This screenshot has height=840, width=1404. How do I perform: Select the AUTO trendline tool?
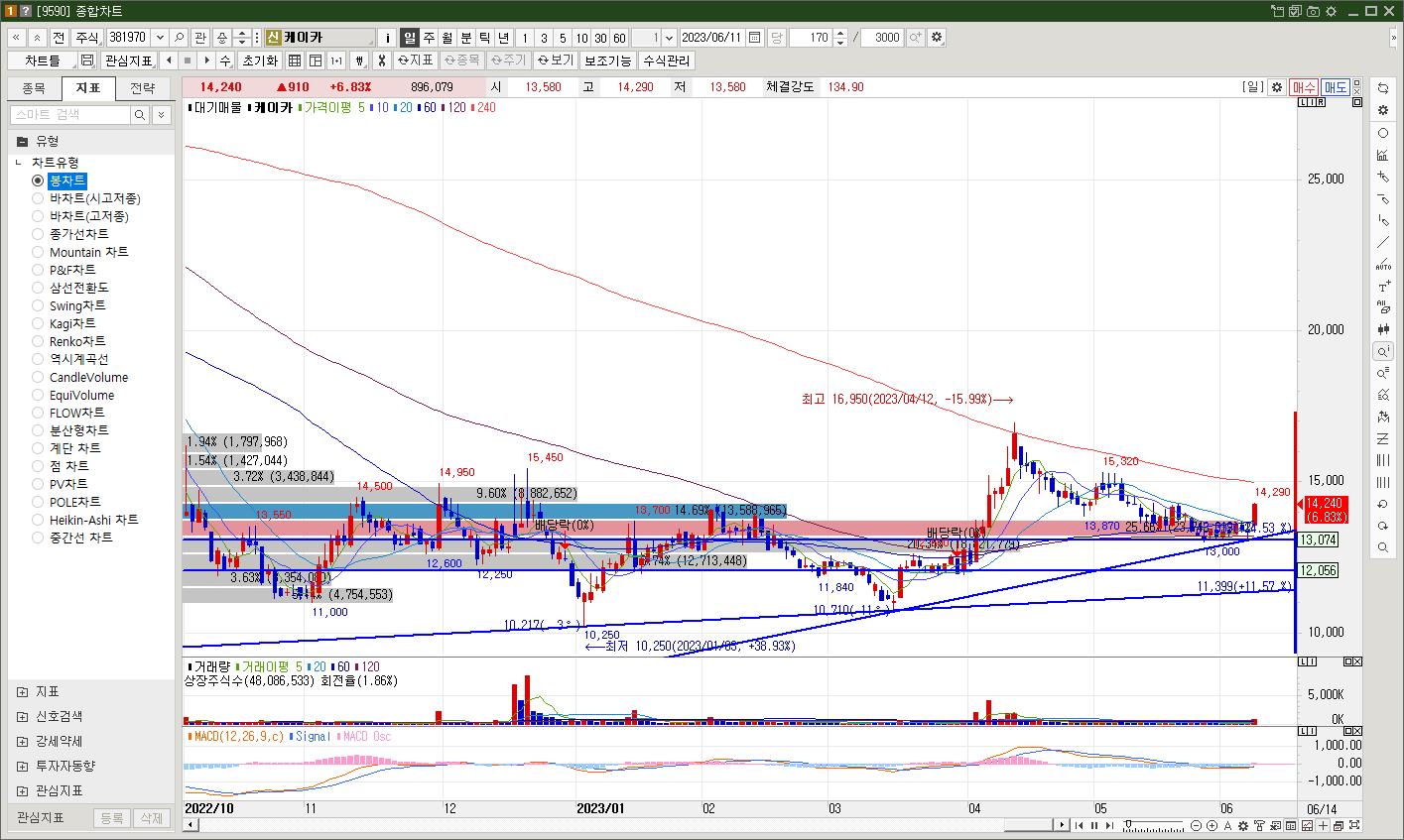[1383, 264]
